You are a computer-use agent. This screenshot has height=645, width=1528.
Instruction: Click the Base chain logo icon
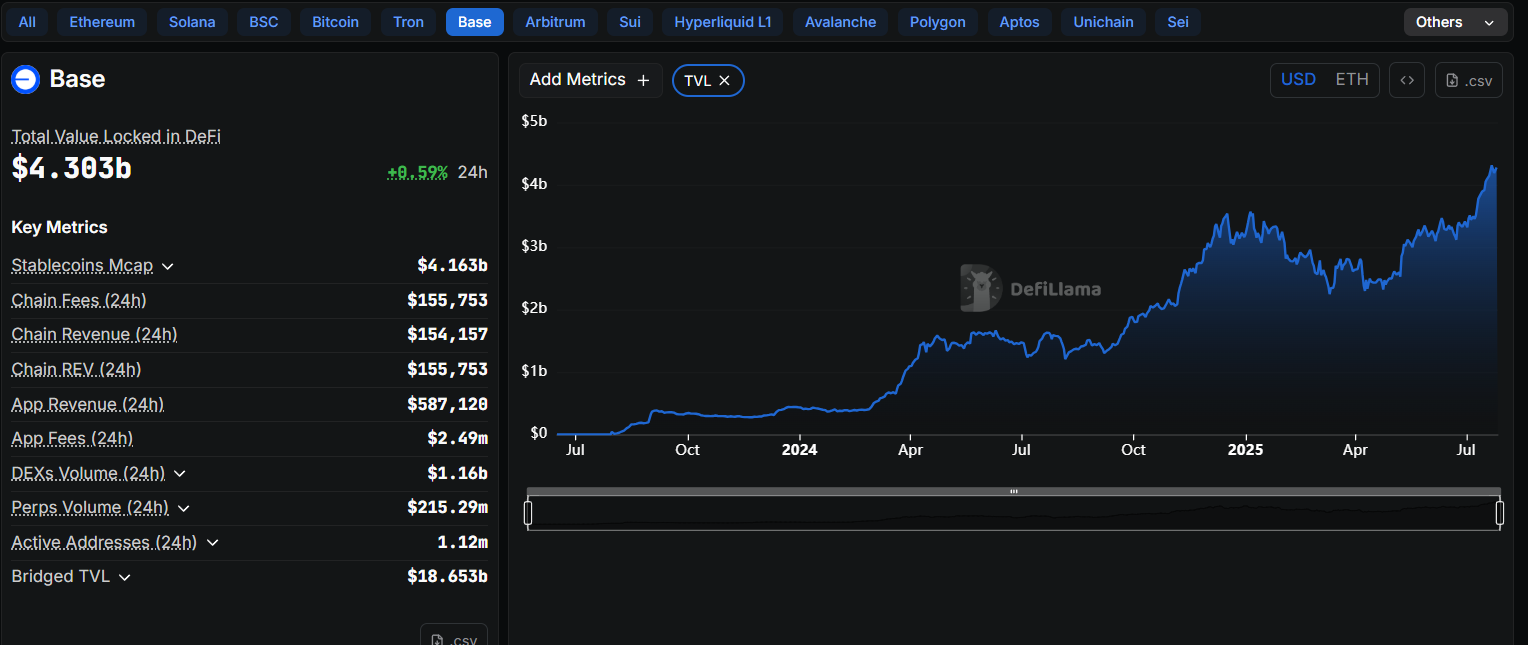(x=25, y=79)
